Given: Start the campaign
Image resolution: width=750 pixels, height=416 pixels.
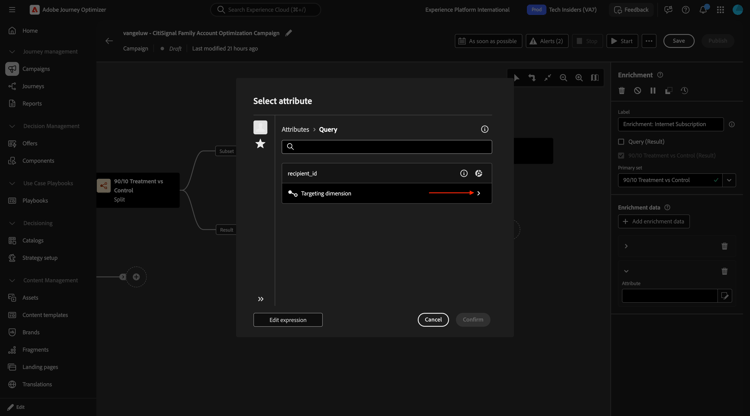Looking at the screenshot, I should pos(622,41).
